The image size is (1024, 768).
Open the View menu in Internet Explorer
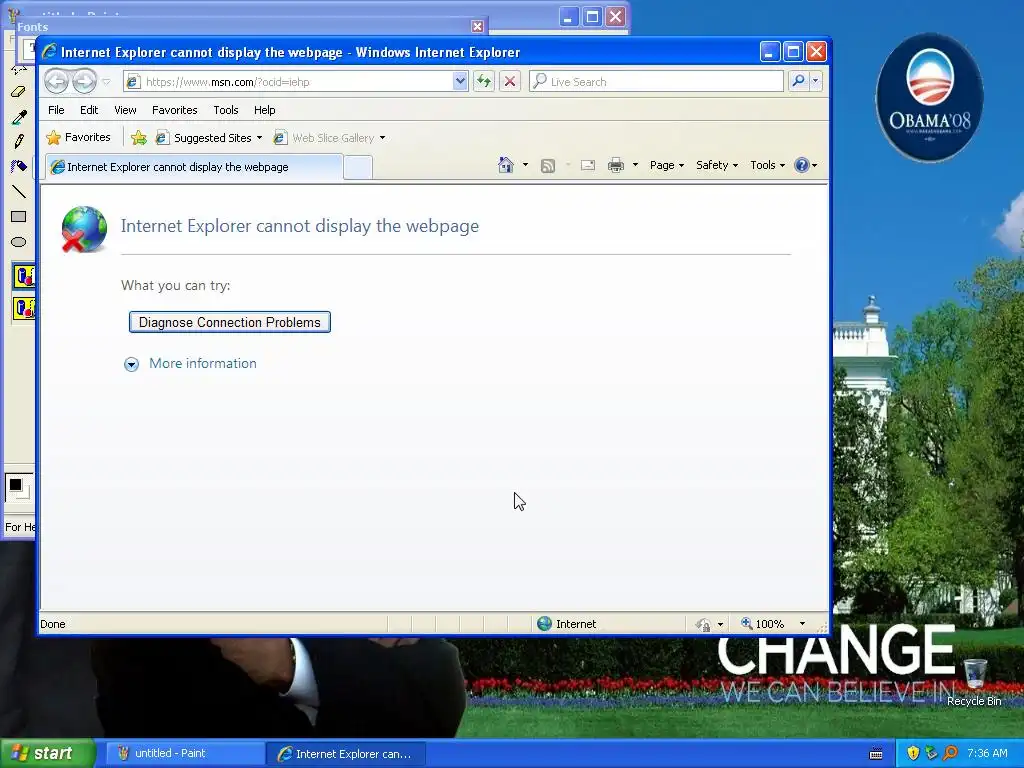[x=125, y=110]
